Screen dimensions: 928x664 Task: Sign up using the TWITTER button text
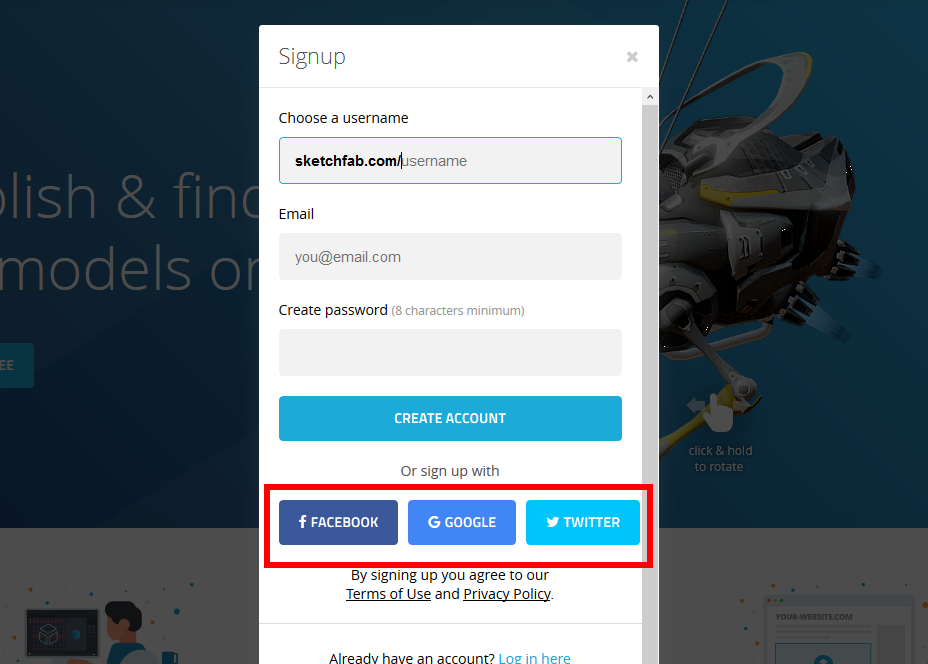point(592,522)
